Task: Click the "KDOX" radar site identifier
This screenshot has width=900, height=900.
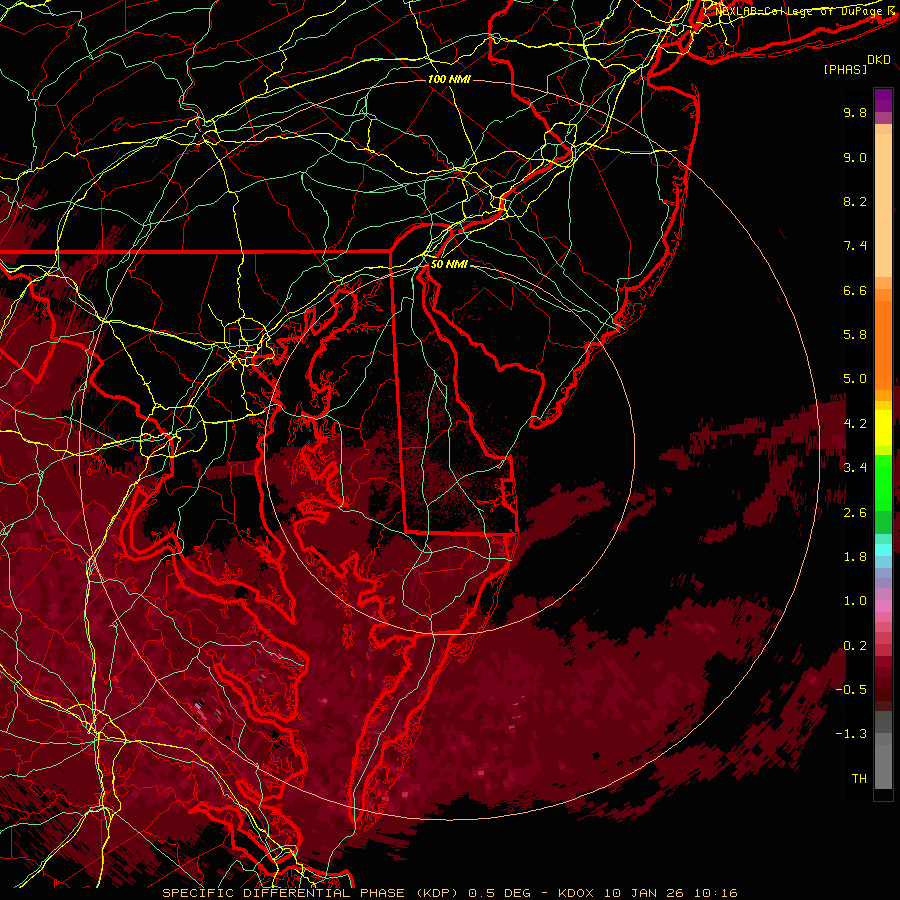Action: click(576, 893)
